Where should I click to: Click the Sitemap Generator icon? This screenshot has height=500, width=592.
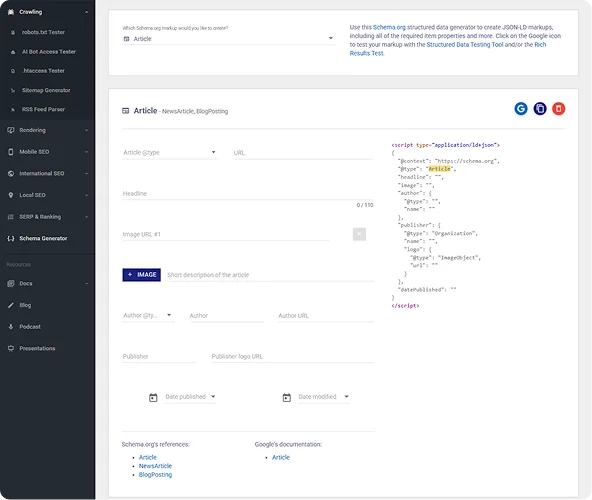click(x=13, y=90)
